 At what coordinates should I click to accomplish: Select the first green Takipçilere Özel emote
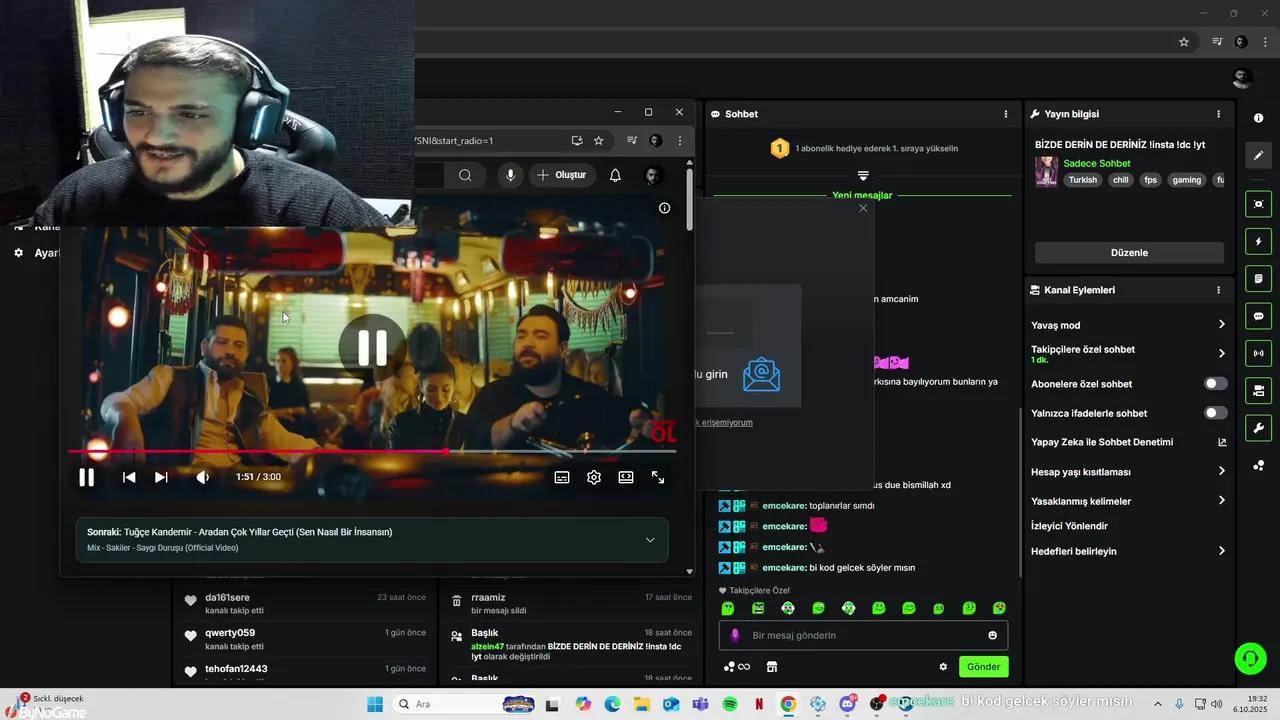pyautogui.click(x=728, y=608)
